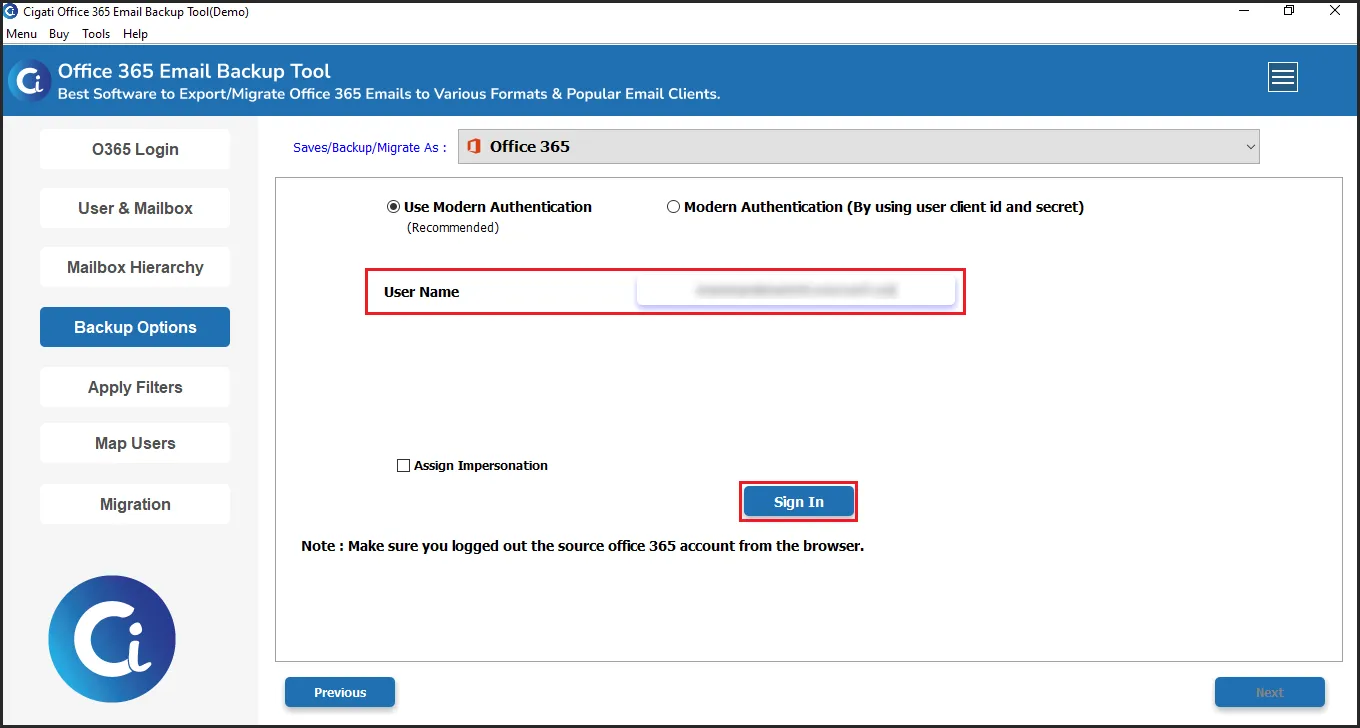Click the note about logging out of browser

[582, 546]
